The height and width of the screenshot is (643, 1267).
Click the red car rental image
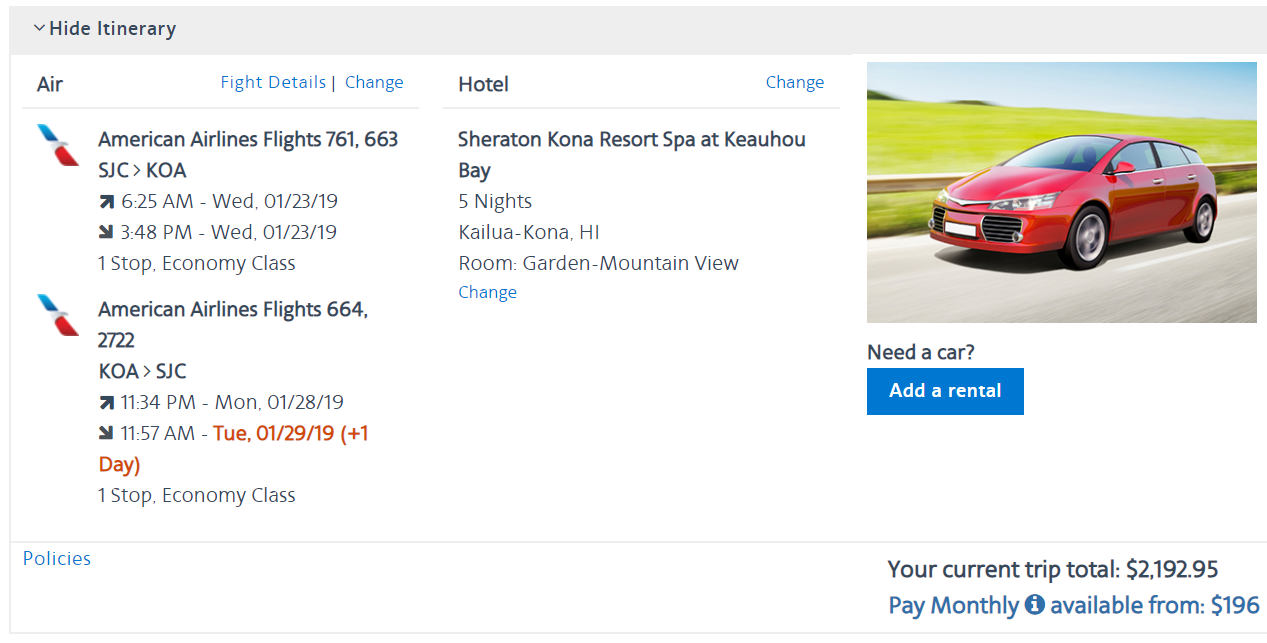1061,192
